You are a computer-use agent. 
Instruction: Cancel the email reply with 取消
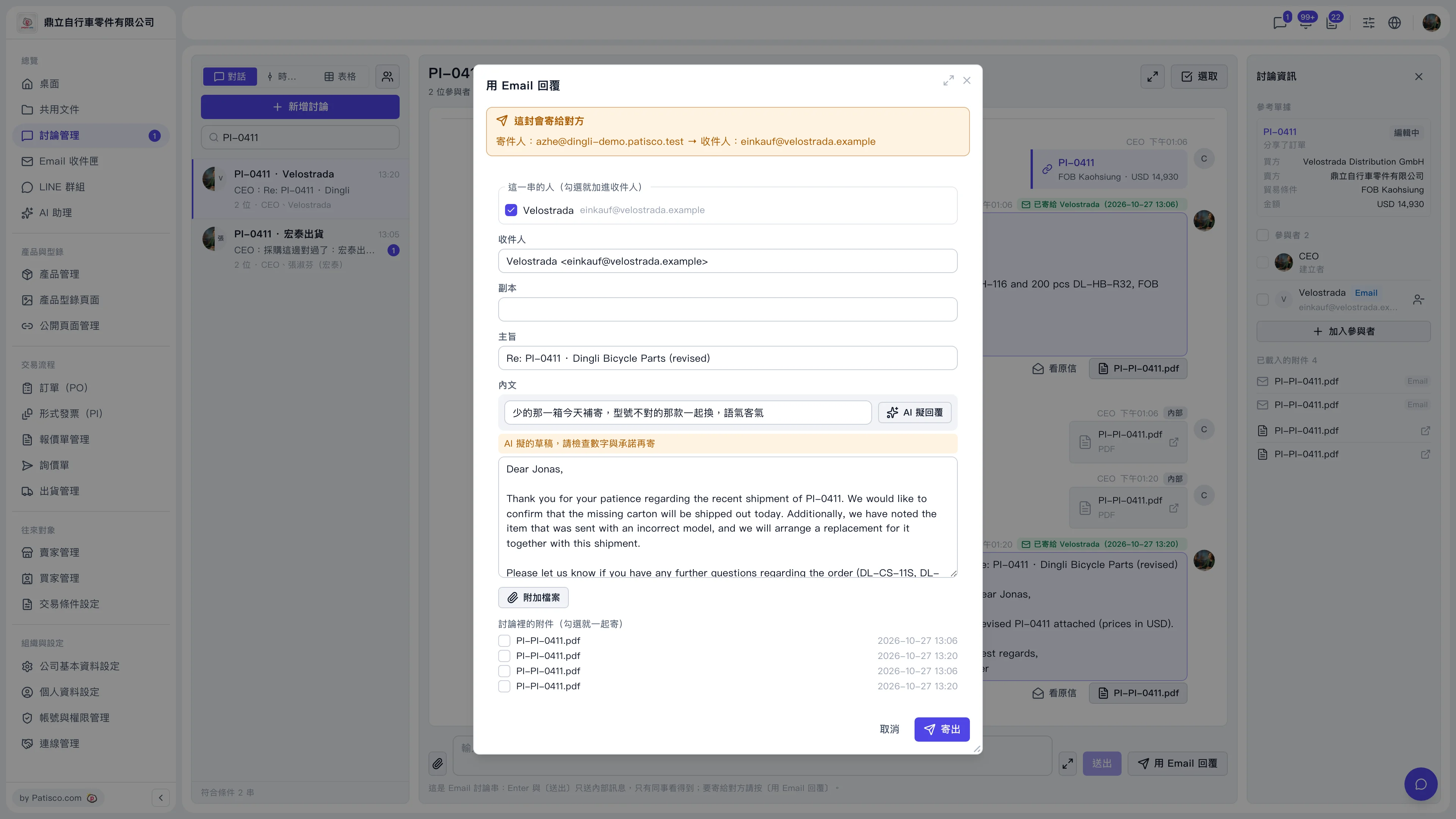[889, 729]
